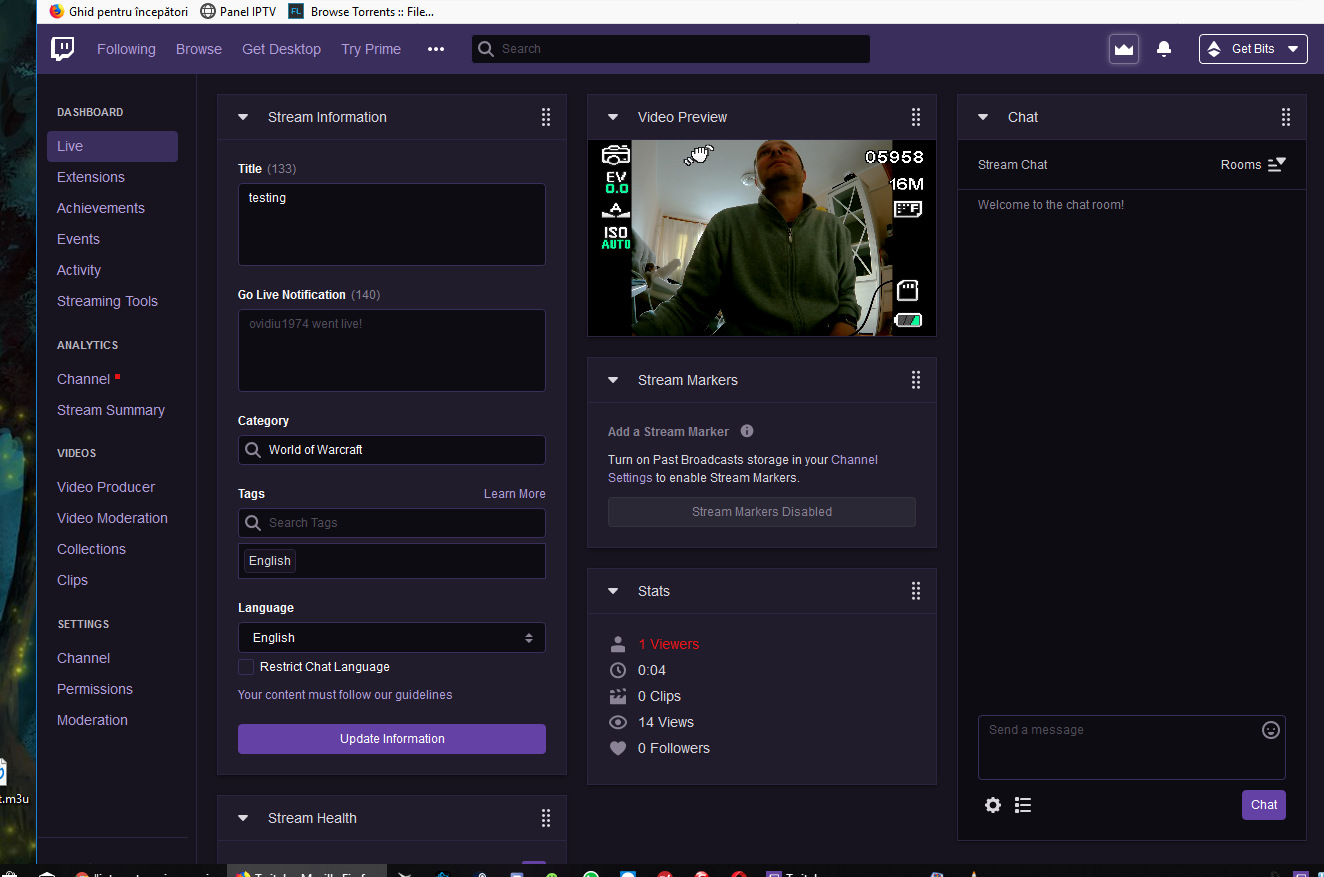Open Activity in the sidebar
This screenshot has height=877, width=1324.
pyautogui.click(x=79, y=270)
